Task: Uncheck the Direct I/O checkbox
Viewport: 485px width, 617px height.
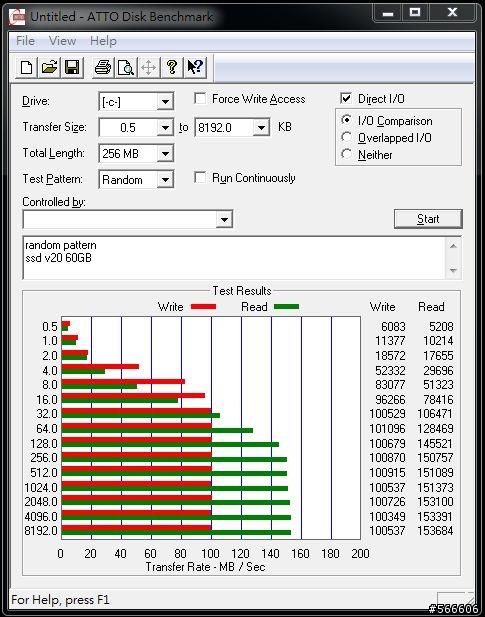Action: (x=346, y=98)
